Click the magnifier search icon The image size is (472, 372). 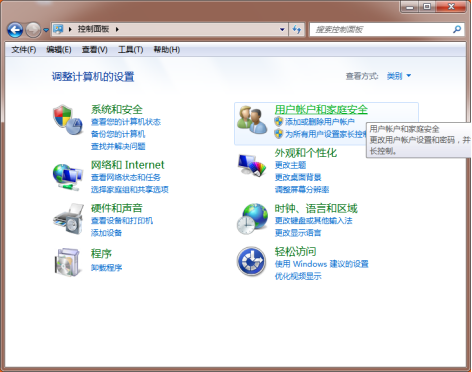(x=457, y=29)
